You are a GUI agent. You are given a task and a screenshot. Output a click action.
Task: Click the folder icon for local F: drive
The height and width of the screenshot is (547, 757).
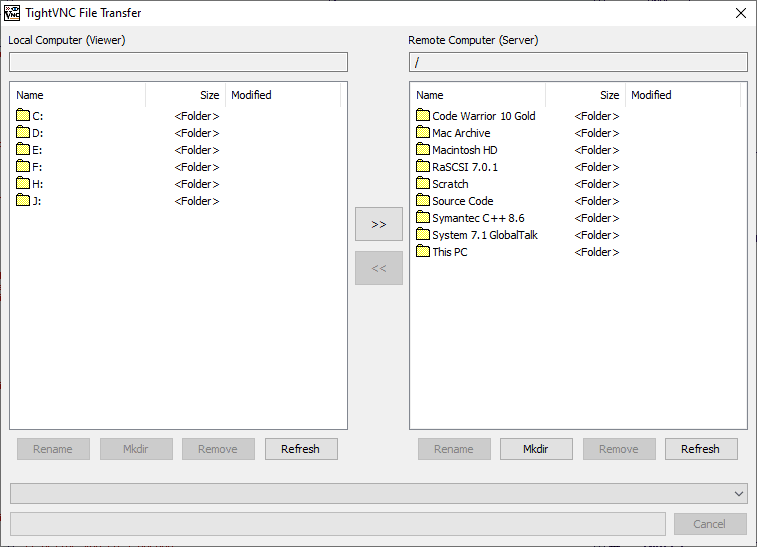click(23, 166)
